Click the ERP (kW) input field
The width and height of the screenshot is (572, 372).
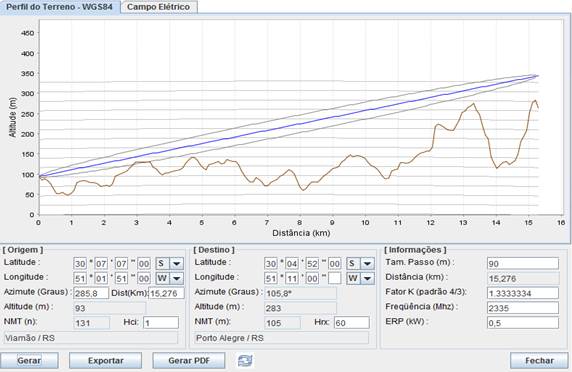[x=523, y=323]
